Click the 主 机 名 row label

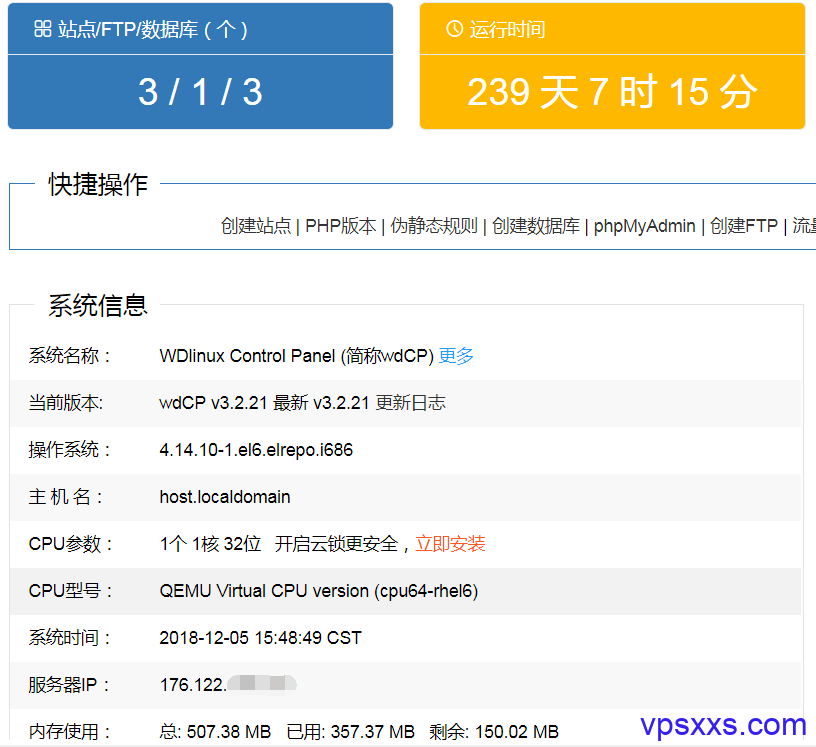[x=66, y=497]
